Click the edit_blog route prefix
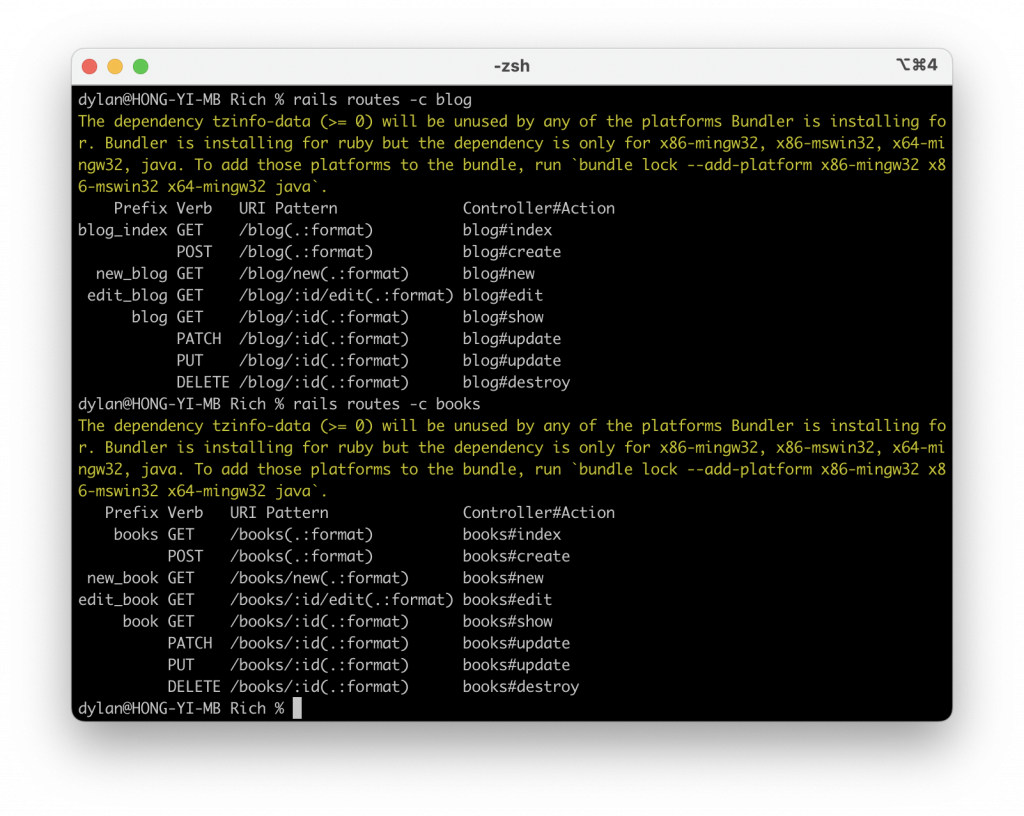Image resolution: width=1024 pixels, height=816 pixels. click(127, 296)
